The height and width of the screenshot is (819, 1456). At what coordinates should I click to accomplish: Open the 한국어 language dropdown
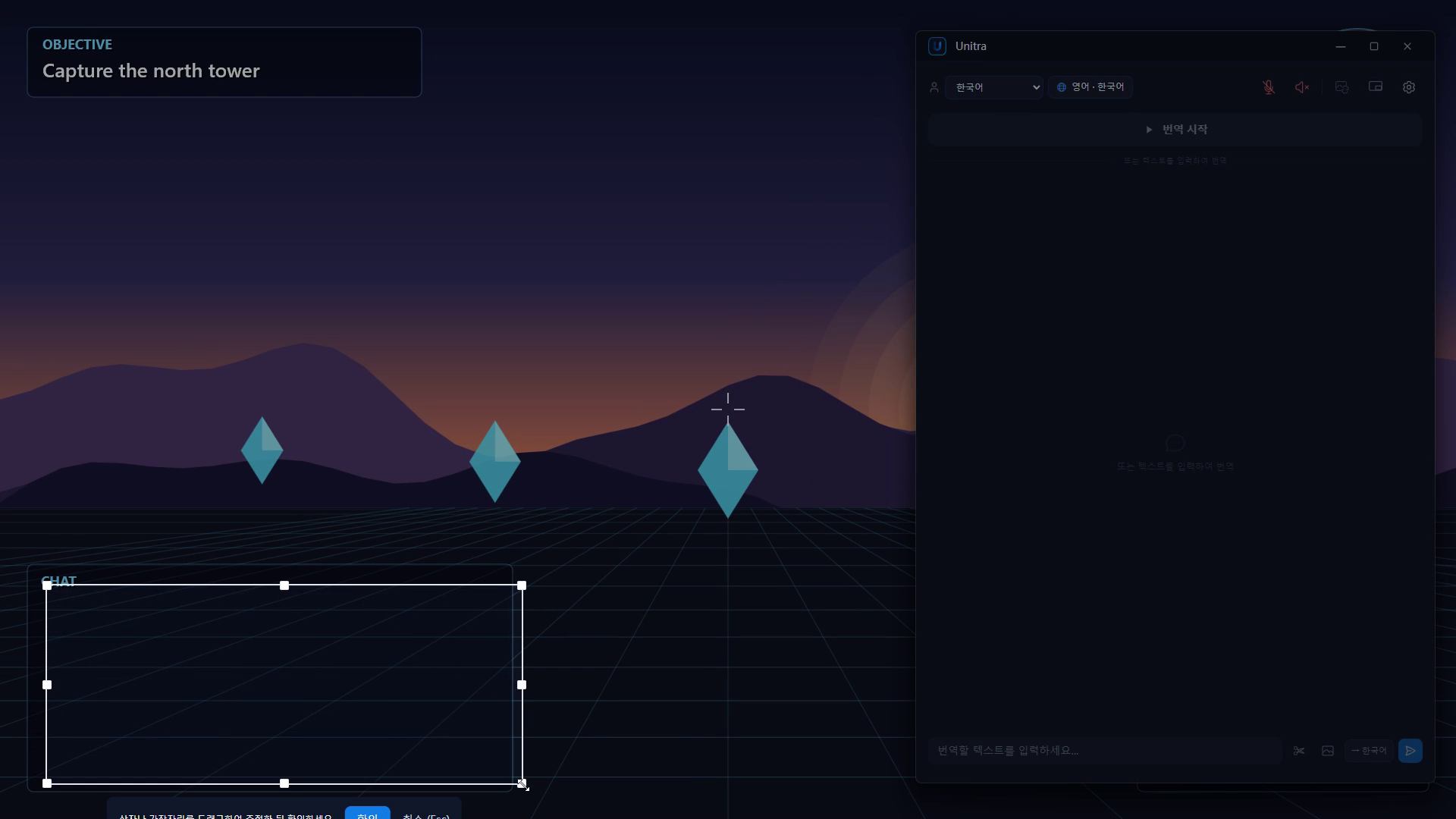[x=994, y=87]
